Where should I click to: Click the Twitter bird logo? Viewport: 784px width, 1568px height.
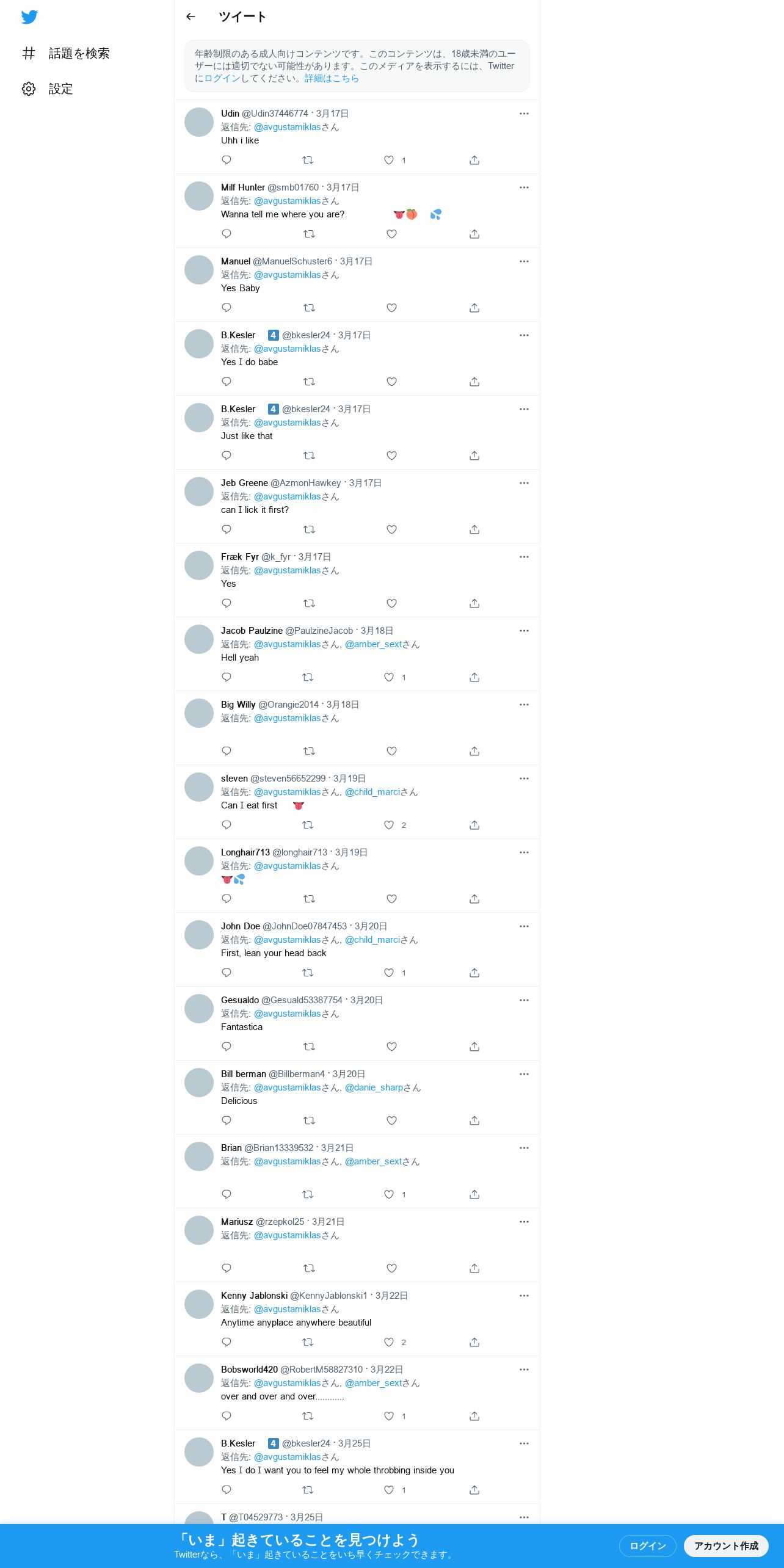click(x=29, y=17)
